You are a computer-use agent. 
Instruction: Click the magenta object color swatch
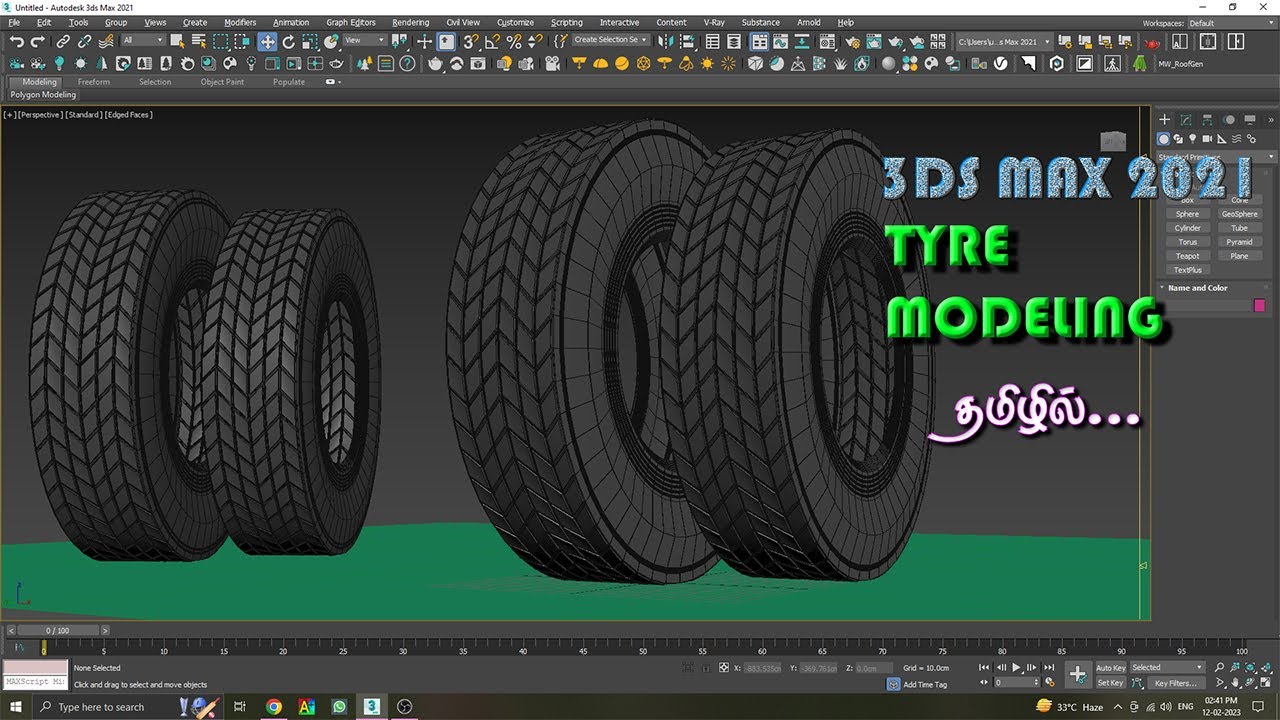pos(1259,306)
